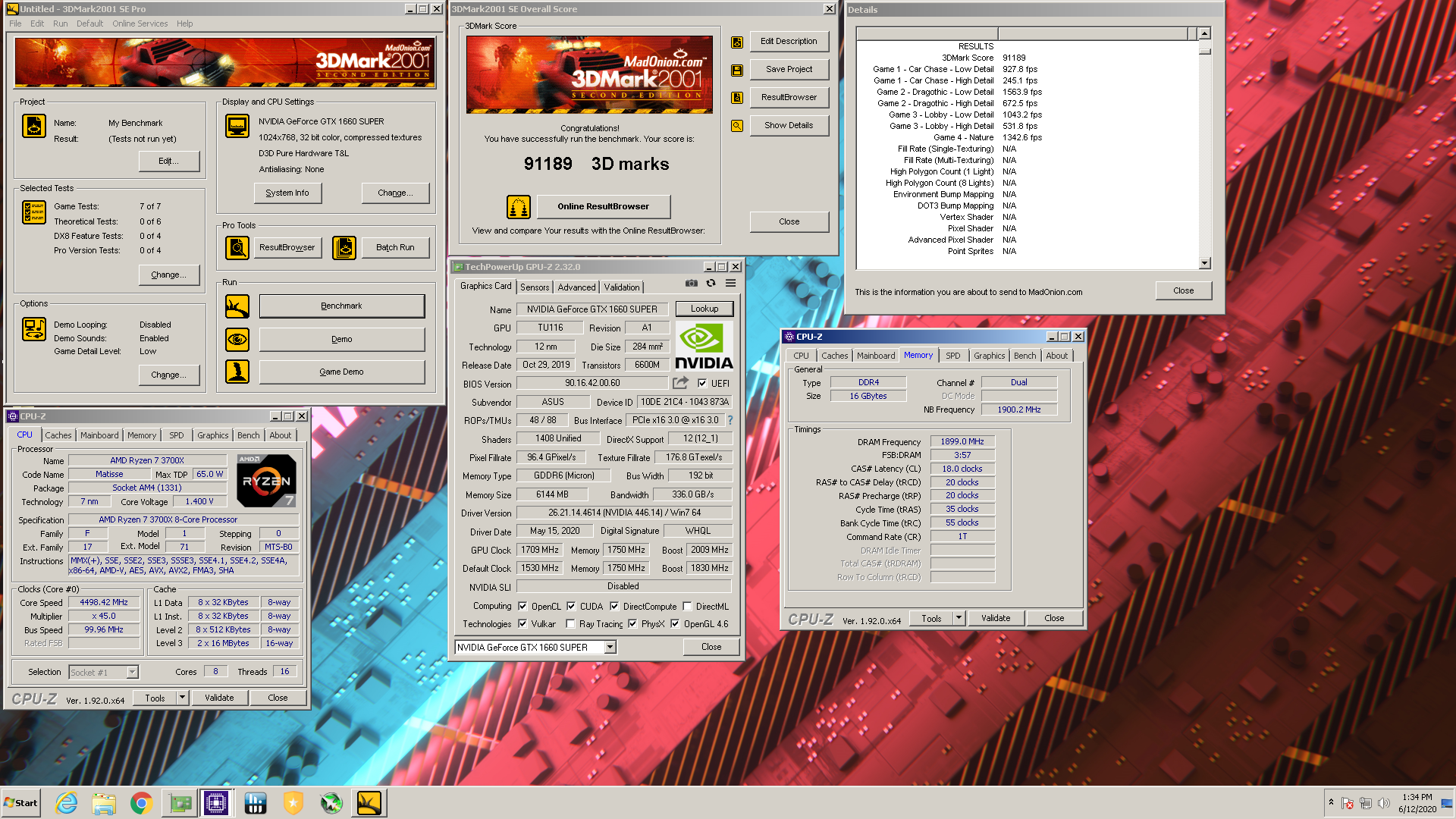Open the SPD tab in CPU-Z Memory window
This screenshot has height=819, width=1456.
(953, 356)
